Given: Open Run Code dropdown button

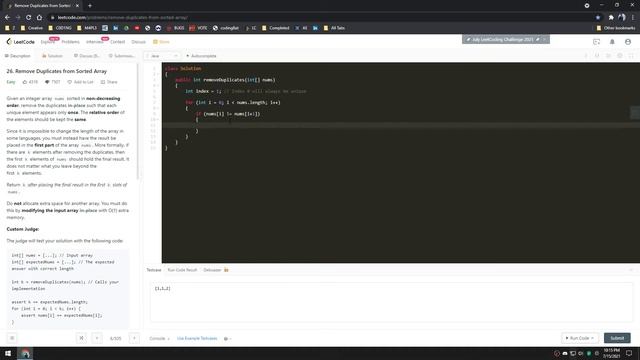Looking at the screenshot, I should pos(580,338).
